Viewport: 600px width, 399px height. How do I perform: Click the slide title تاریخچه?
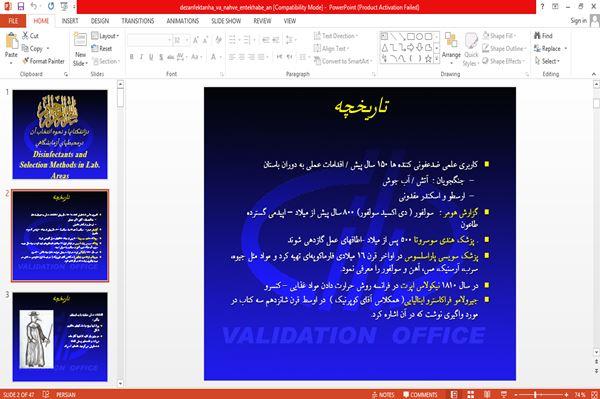(361, 108)
